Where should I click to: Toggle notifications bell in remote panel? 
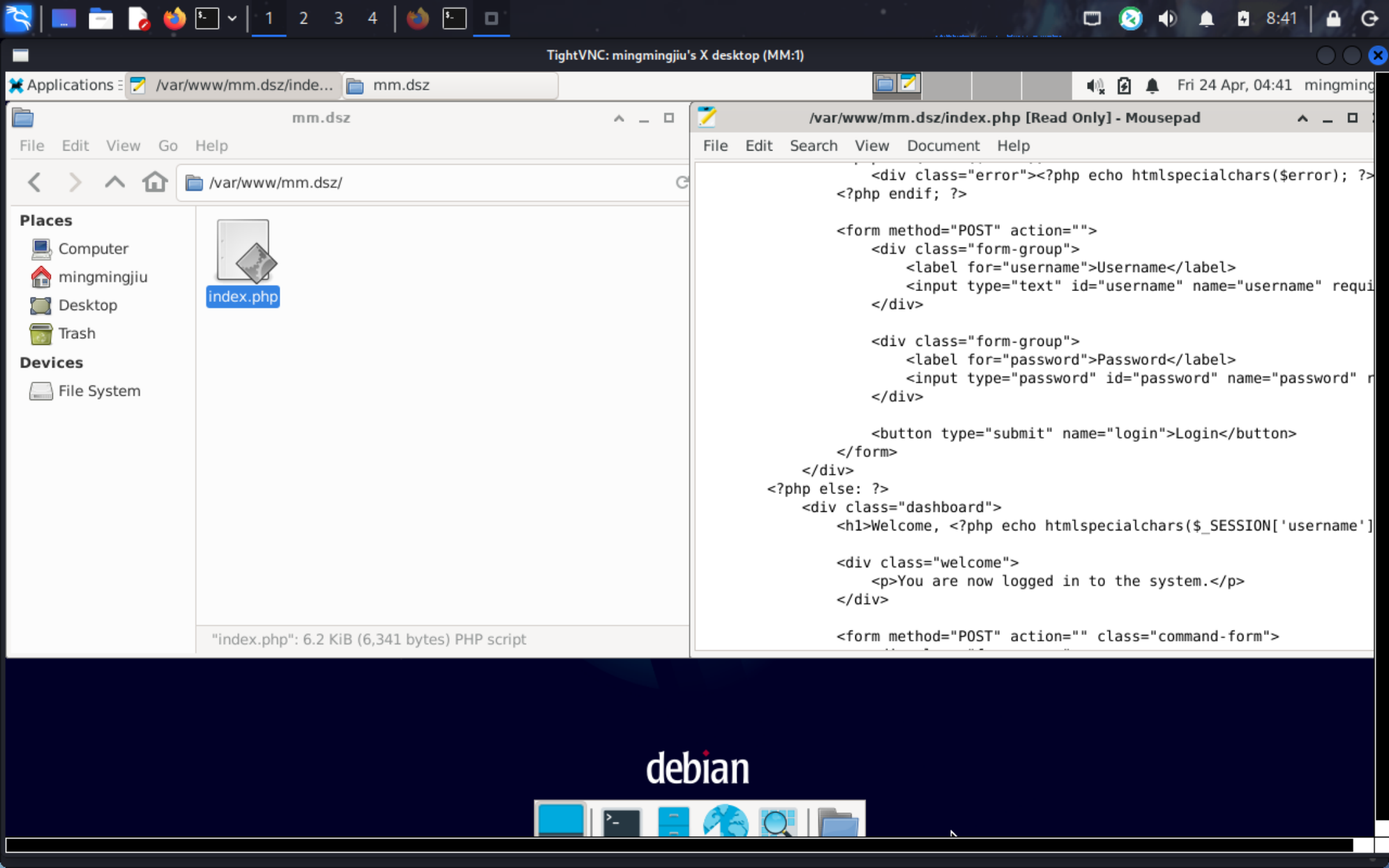click(x=1152, y=86)
